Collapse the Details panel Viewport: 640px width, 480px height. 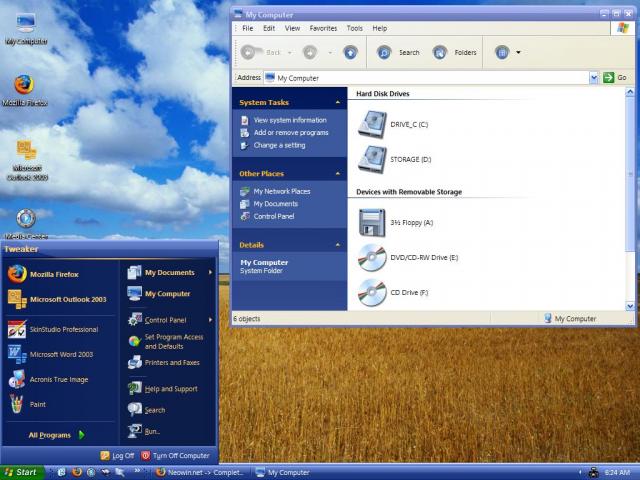[x=338, y=245]
